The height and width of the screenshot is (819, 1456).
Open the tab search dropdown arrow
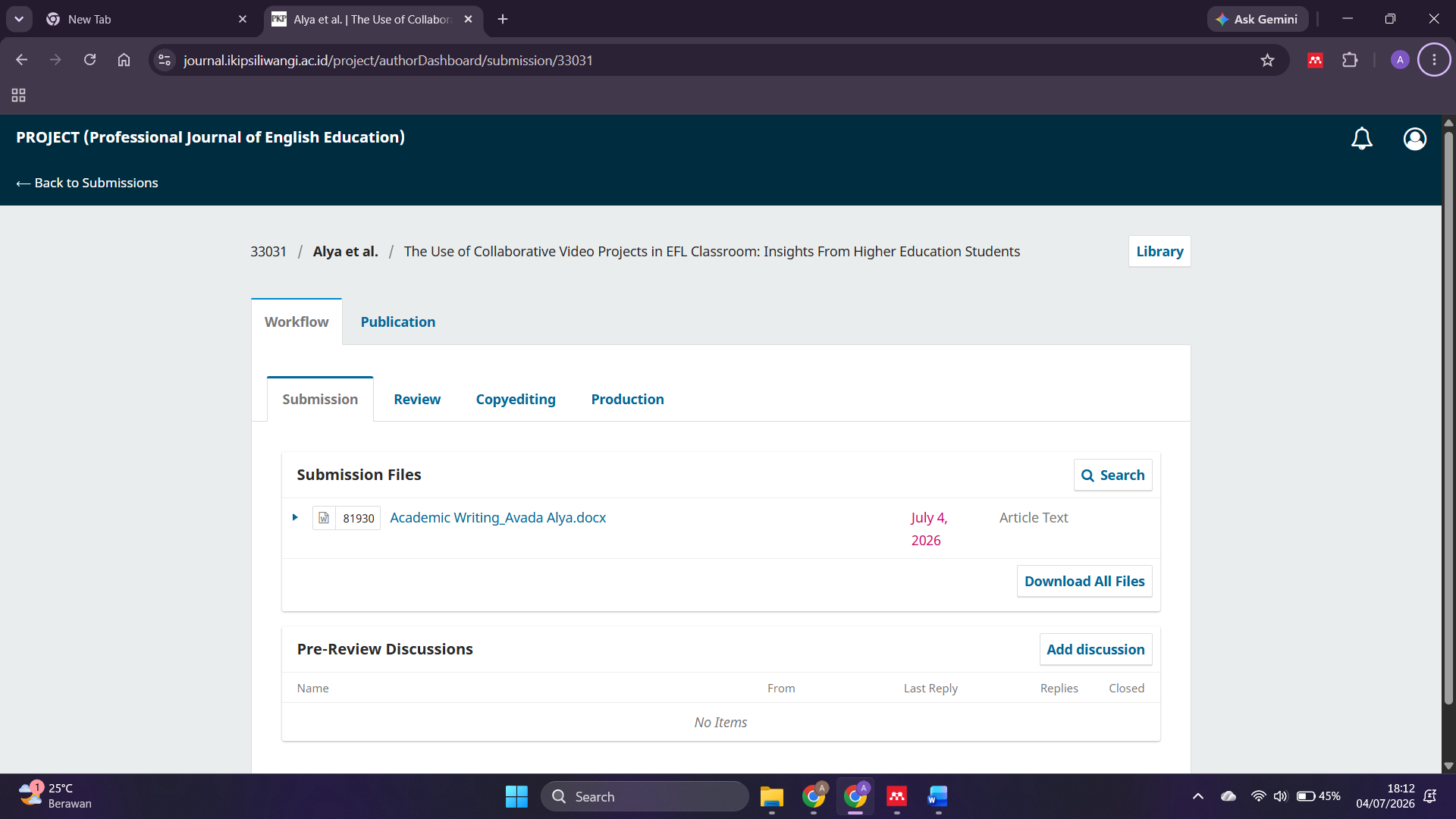point(19,19)
